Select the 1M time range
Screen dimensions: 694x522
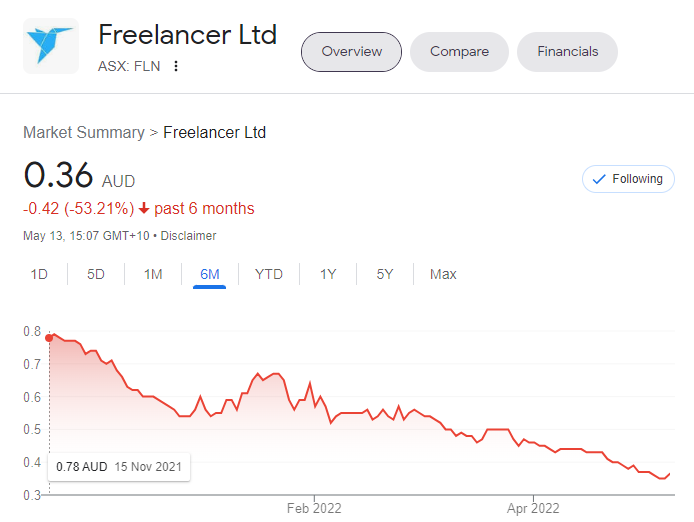click(x=153, y=274)
